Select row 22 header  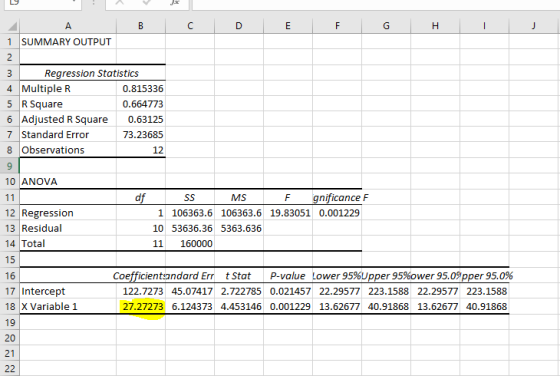[10, 369]
